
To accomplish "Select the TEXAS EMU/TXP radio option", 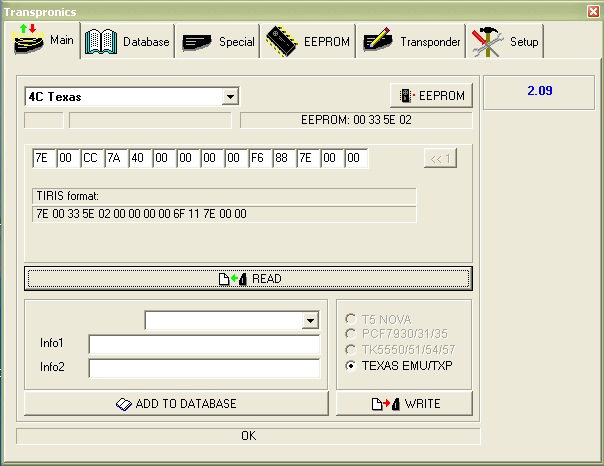I will tap(350, 366).
